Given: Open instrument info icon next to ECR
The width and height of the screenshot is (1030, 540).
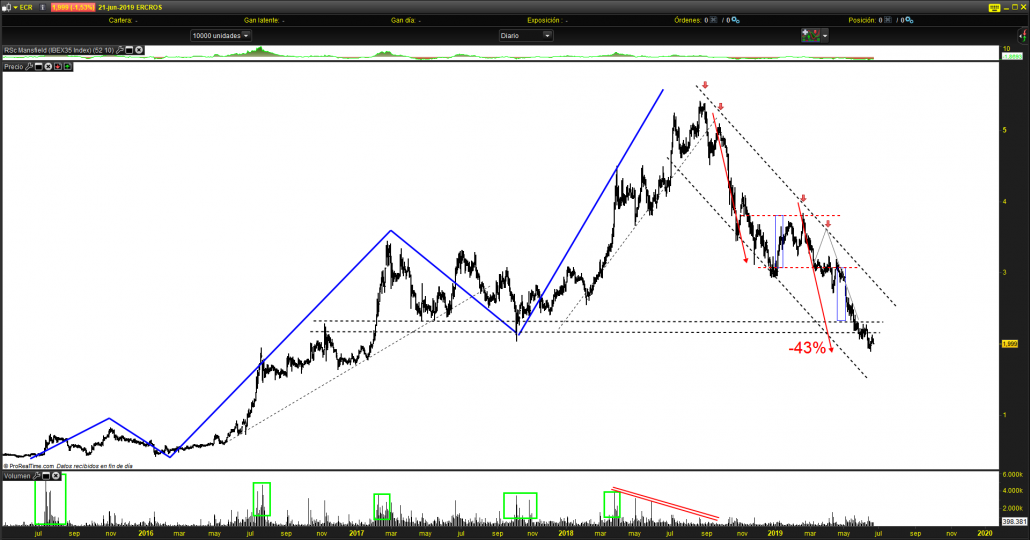Looking at the screenshot, I should [x=43, y=7].
